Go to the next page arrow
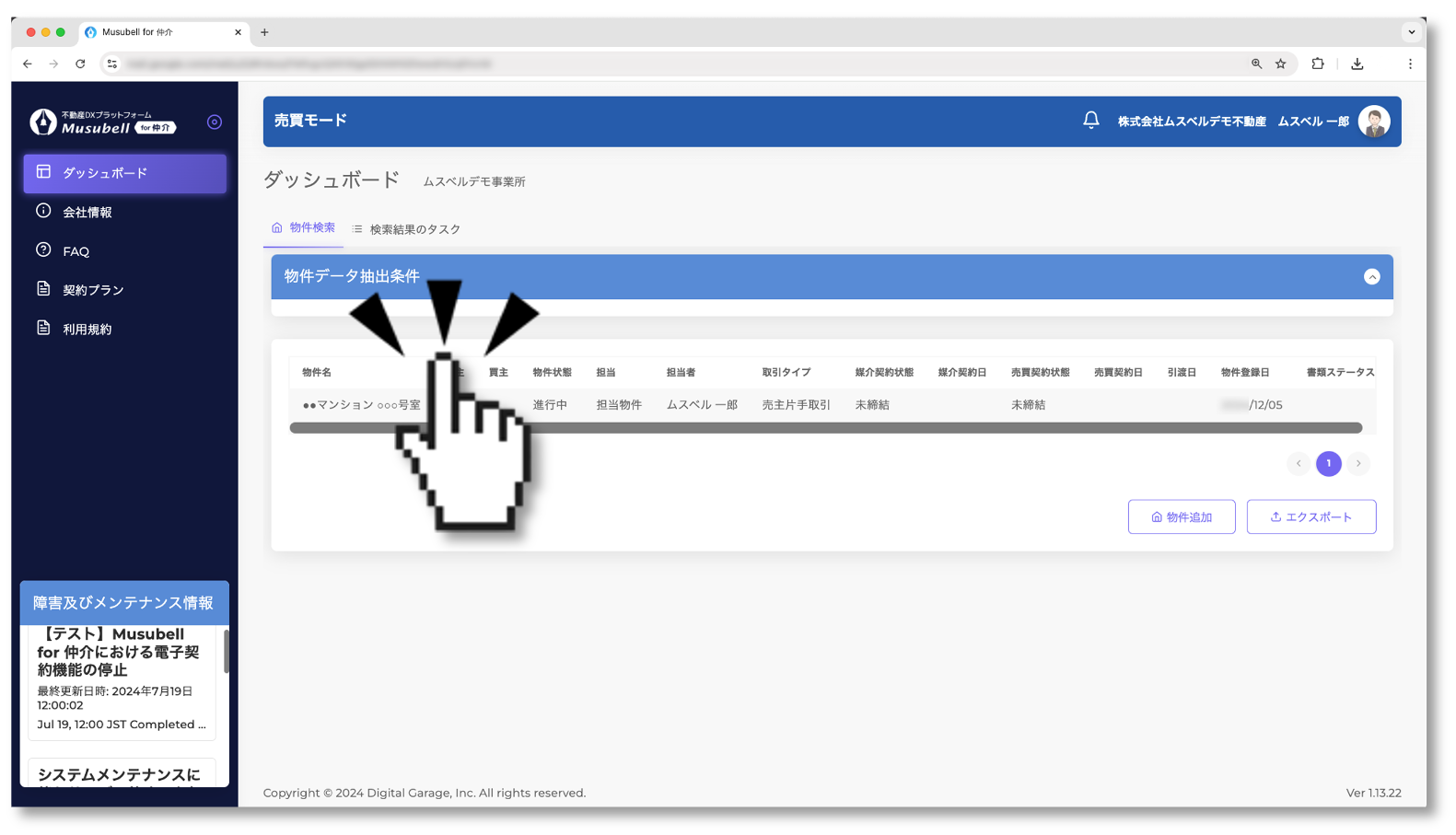1456x835 pixels. click(x=1357, y=463)
